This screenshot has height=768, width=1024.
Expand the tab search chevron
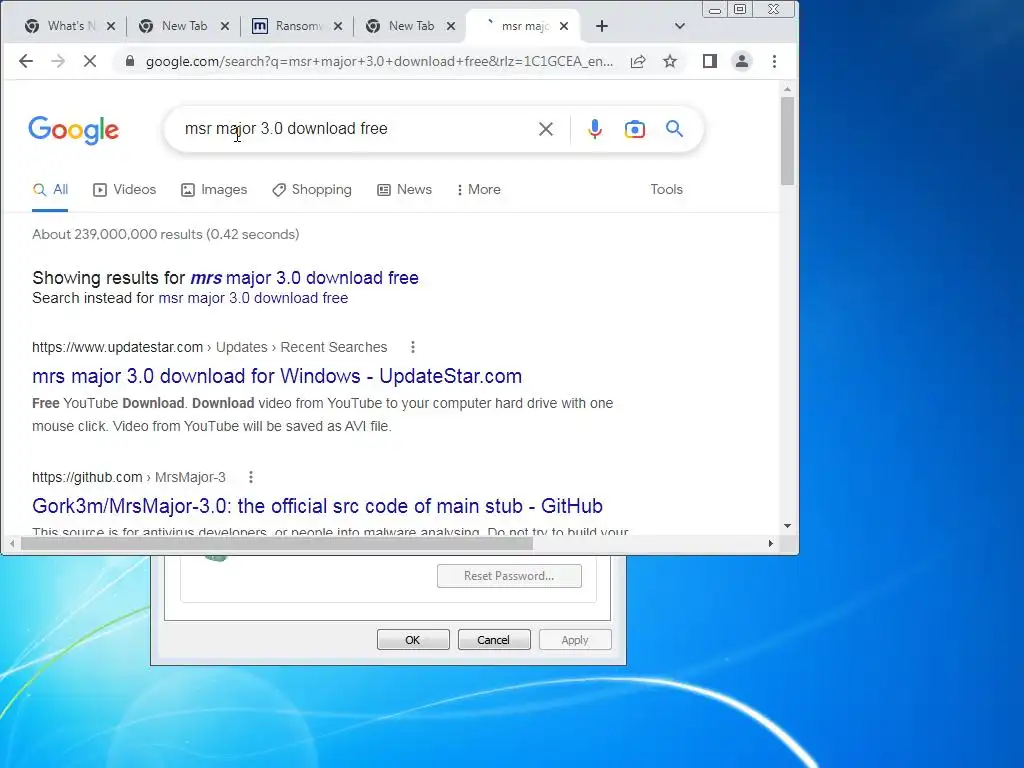point(680,26)
